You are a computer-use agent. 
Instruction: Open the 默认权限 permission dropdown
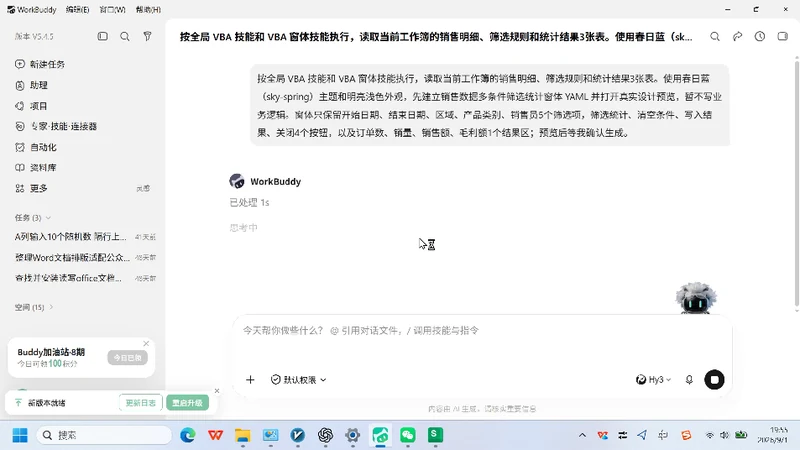click(x=298, y=380)
